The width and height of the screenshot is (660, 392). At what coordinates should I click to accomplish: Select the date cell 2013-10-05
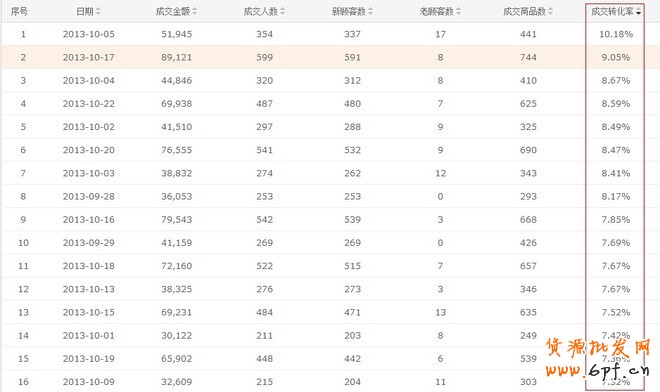[89, 34]
